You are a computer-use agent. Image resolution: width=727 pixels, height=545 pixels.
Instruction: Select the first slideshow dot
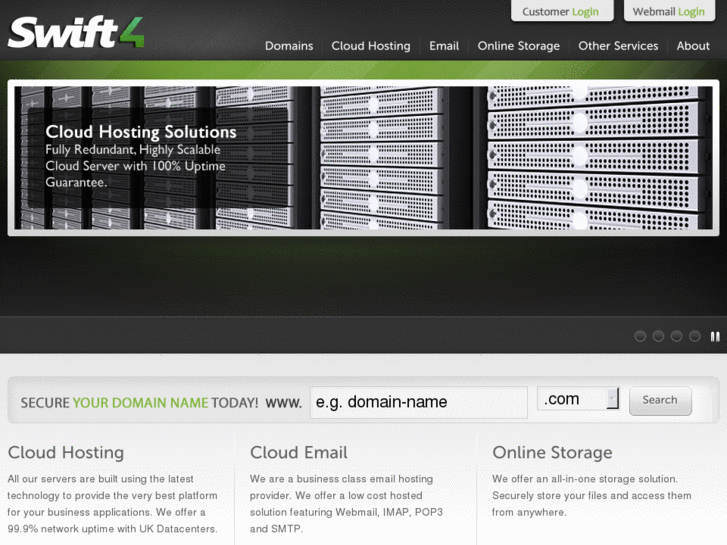pos(640,336)
